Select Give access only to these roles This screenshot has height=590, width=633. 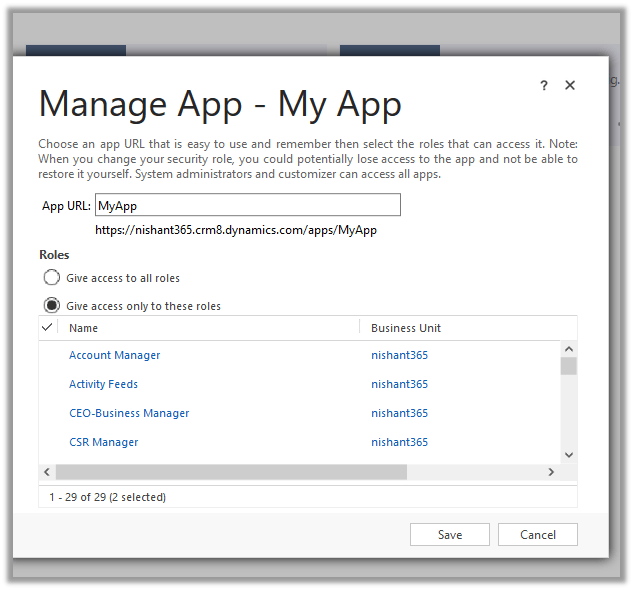pos(52,306)
